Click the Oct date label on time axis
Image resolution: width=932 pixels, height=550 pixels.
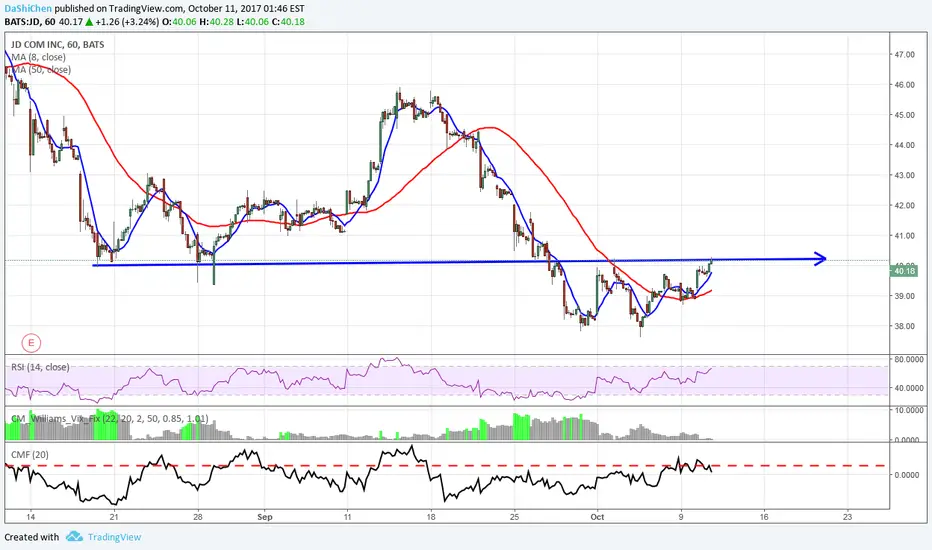(597, 517)
